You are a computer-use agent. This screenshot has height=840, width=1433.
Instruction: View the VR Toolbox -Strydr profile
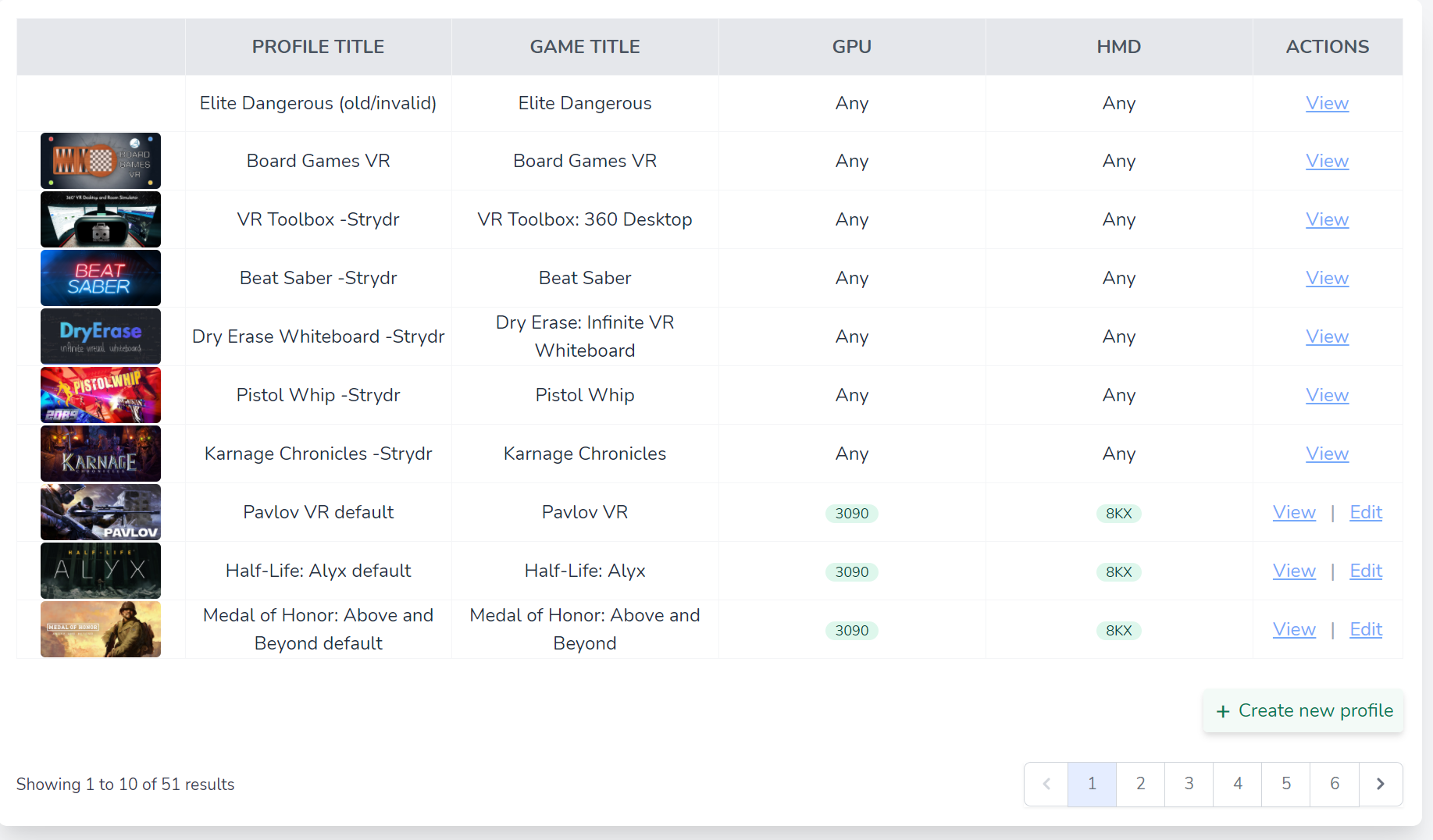(x=1327, y=219)
